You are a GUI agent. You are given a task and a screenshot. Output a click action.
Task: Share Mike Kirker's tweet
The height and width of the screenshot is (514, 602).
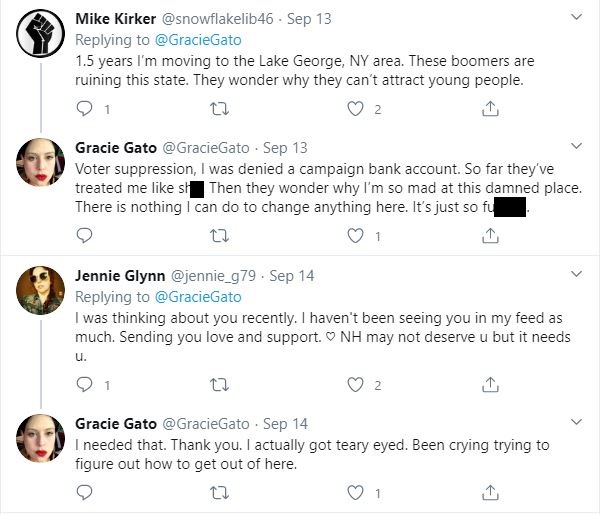click(489, 110)
